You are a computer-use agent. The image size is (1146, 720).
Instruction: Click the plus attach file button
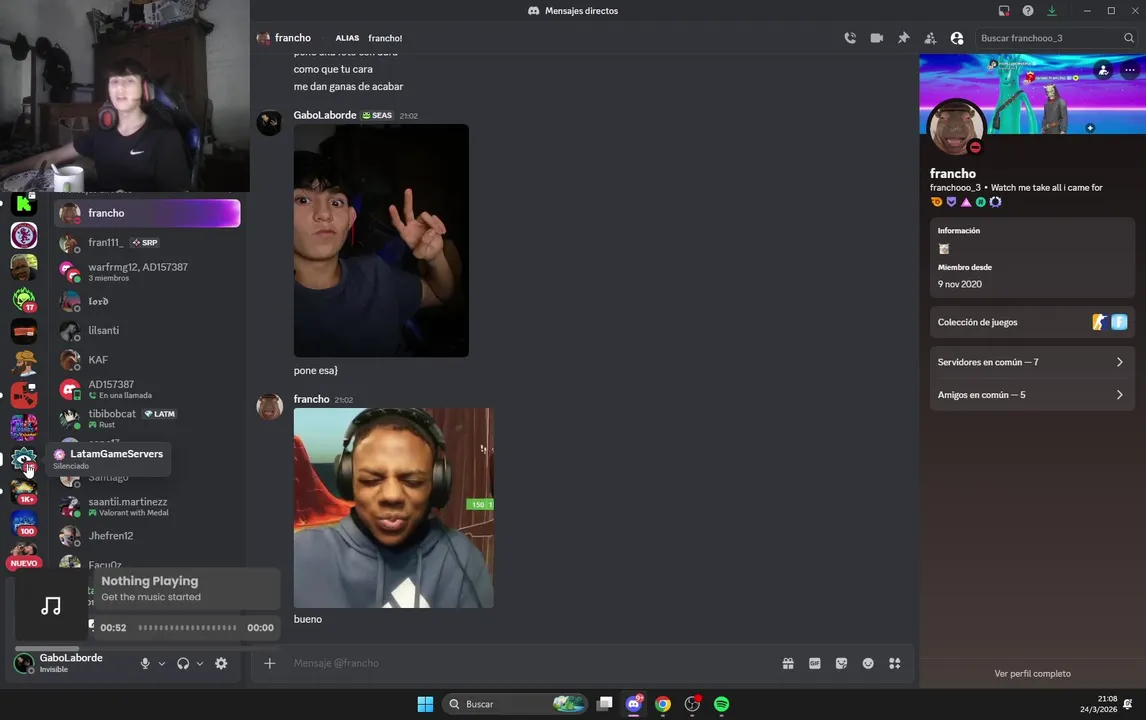270,663
